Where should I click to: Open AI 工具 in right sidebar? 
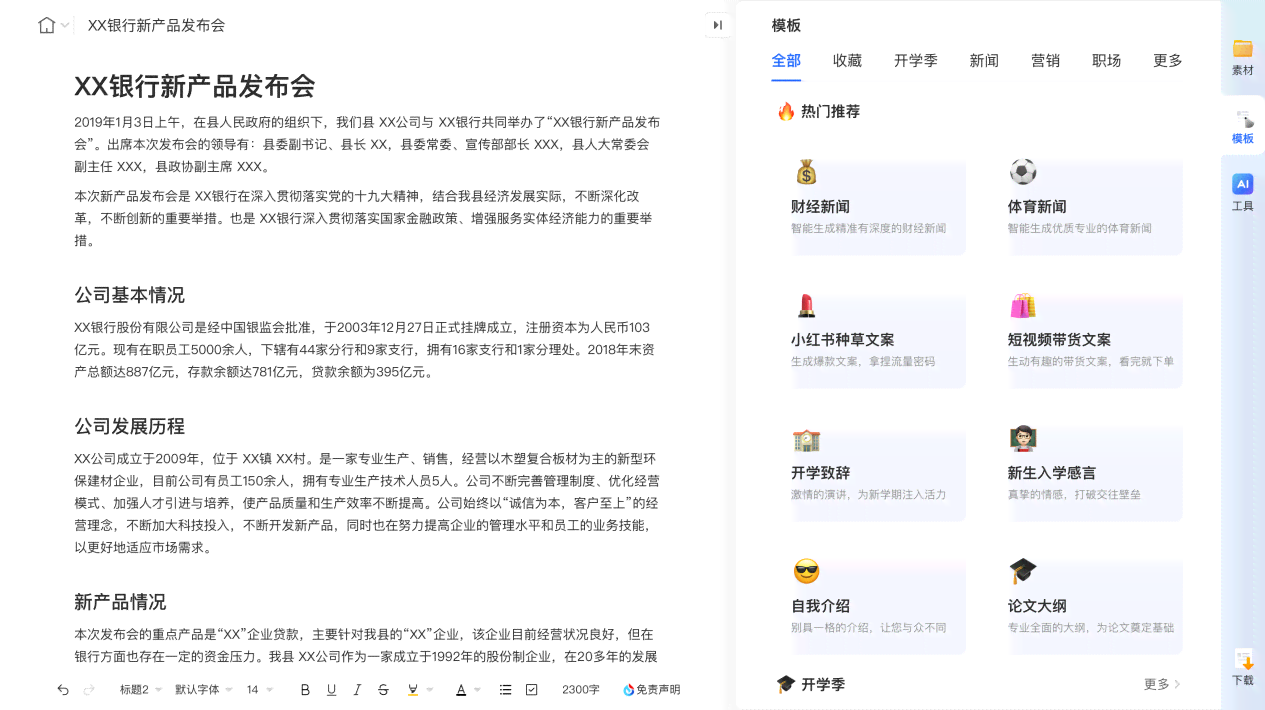[1243, 193]
